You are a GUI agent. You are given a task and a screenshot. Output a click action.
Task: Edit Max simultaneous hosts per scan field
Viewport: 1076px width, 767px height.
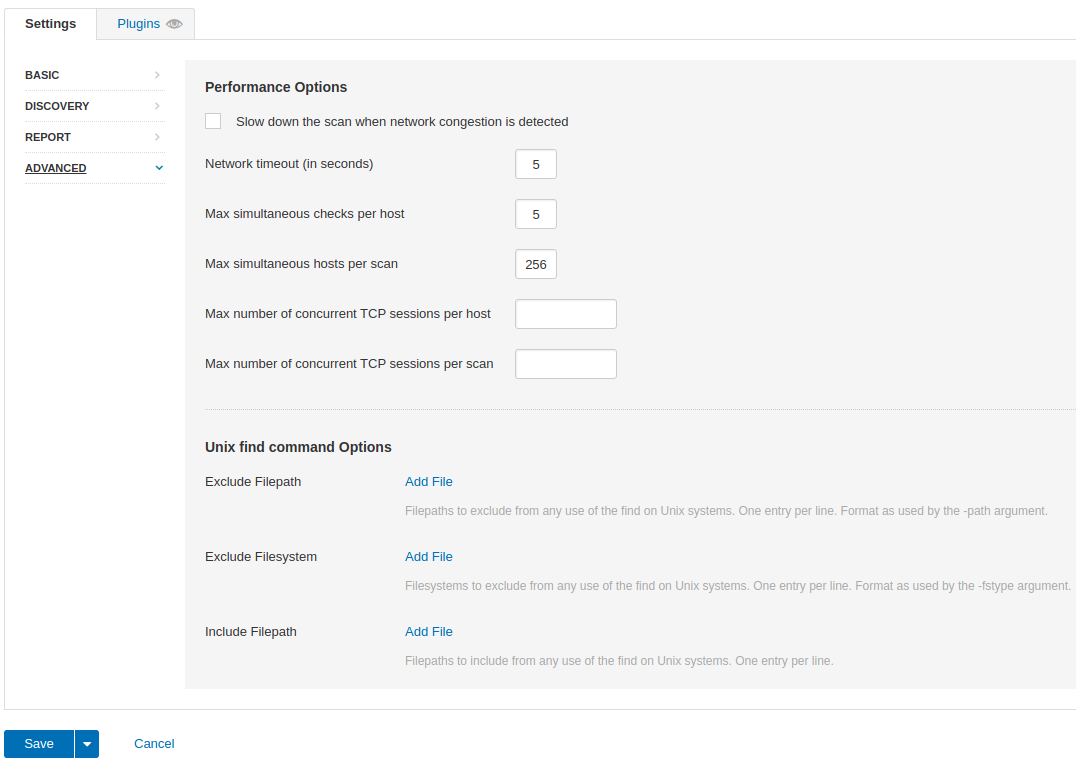(536, 265)
